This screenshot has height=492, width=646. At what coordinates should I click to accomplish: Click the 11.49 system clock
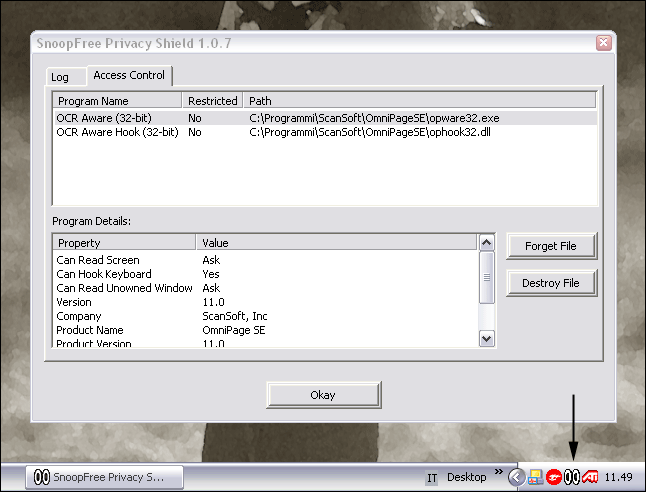618,477
